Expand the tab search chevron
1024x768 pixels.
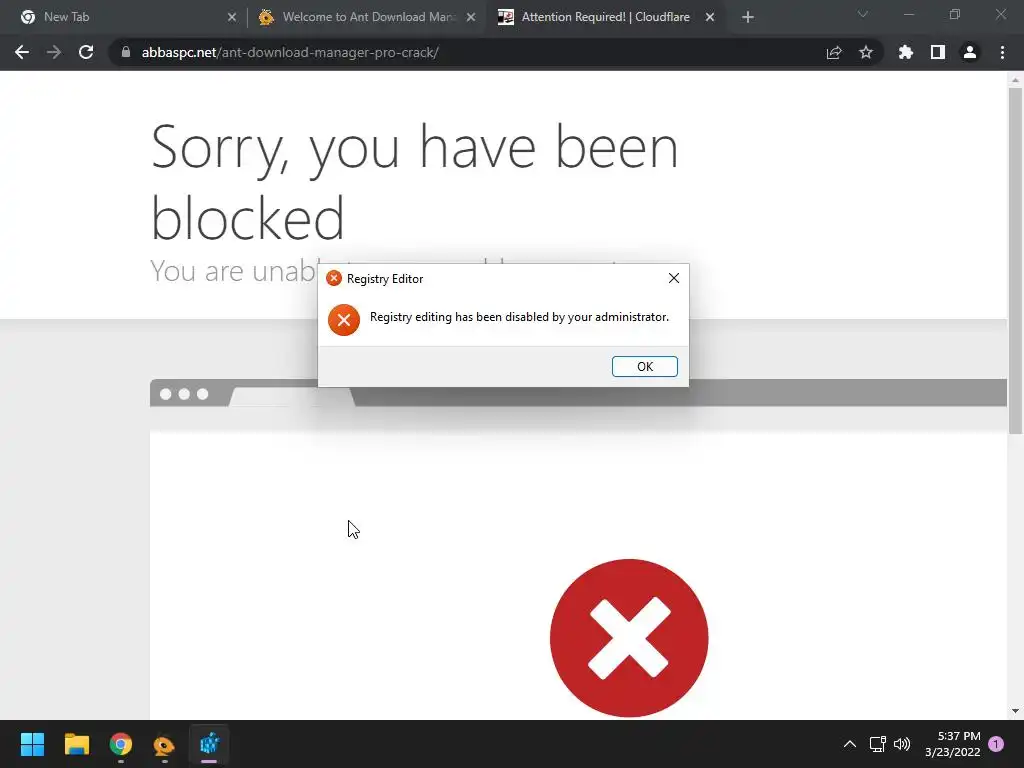(863, 14)
